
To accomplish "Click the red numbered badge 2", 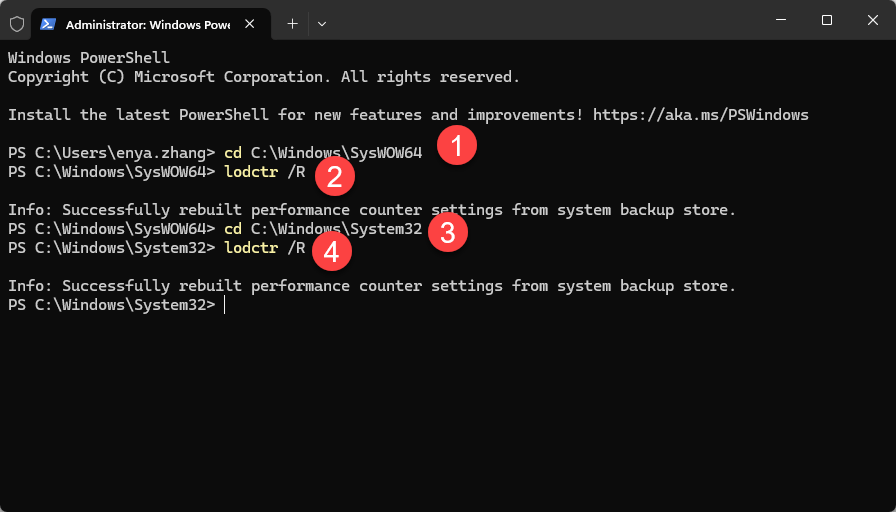I will coord(335,177).
